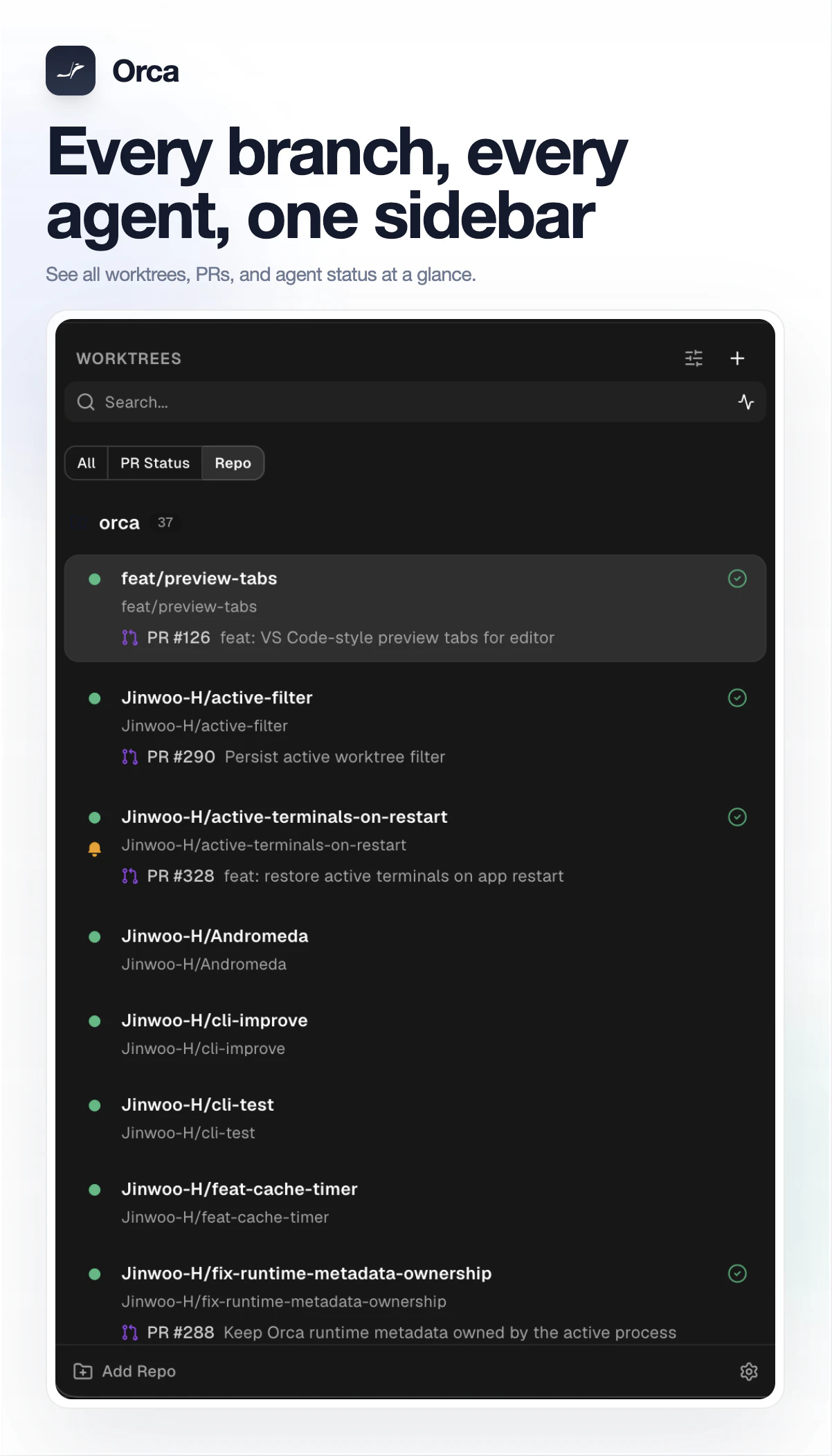Select the Jinwoo-H/feat-cache-timer worktree title

[239, 1189]
